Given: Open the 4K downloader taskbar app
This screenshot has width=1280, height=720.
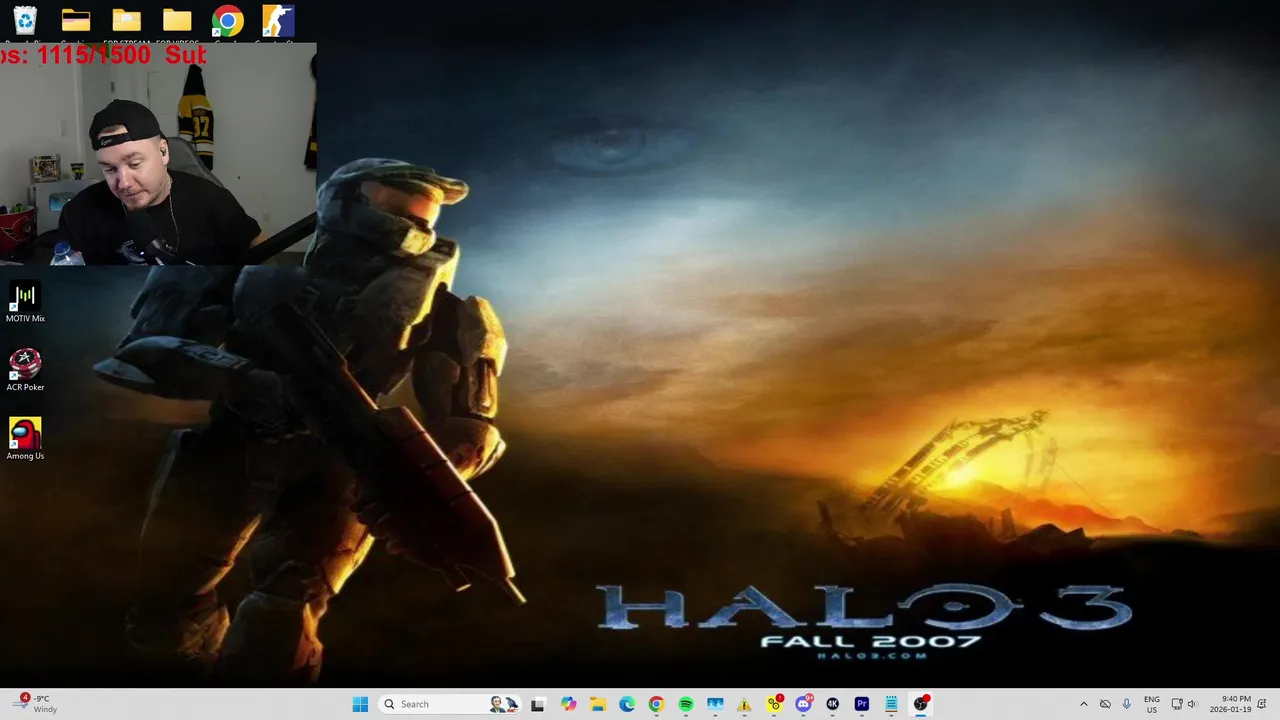Looking at the screenshot, I should point(832,704).
